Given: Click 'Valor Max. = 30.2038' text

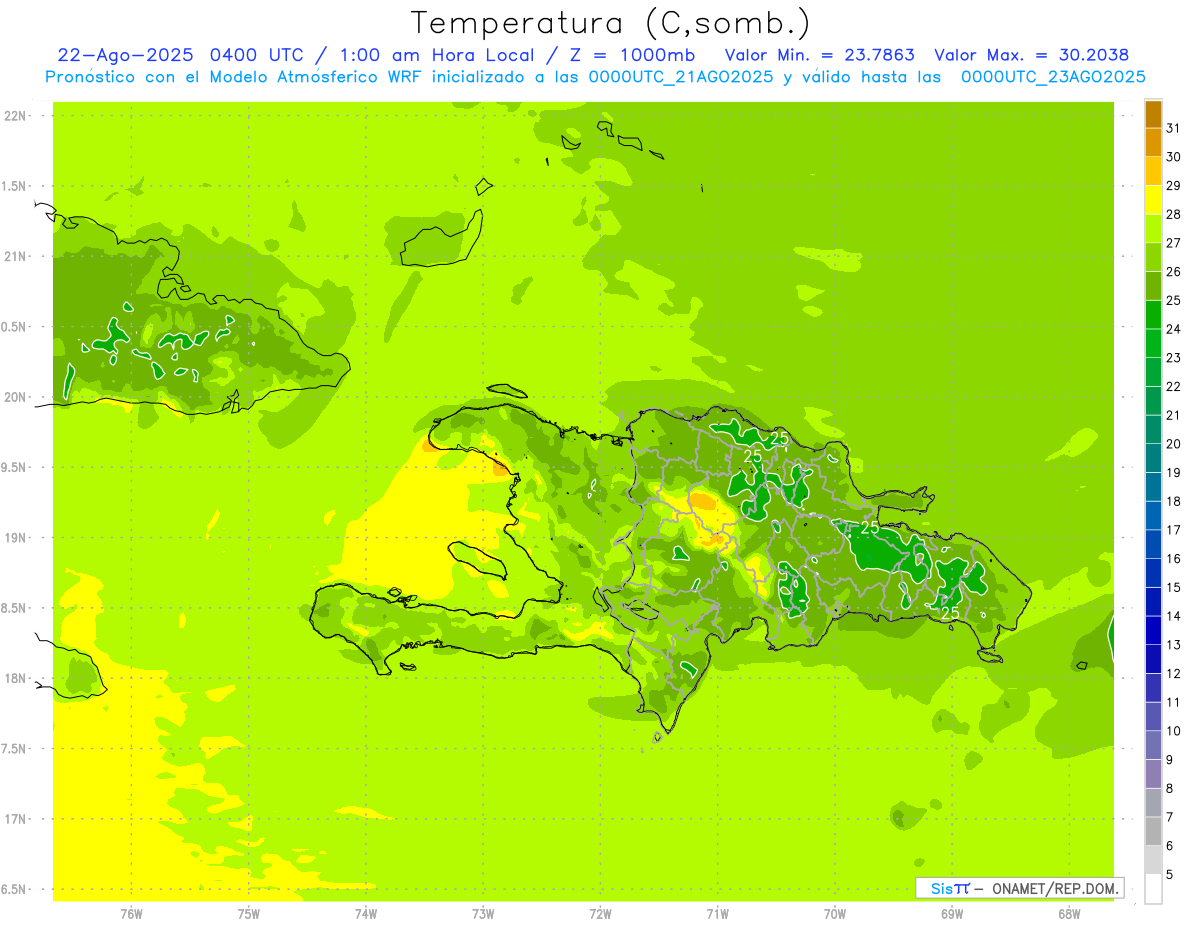Looking at the screenshot, I should tap(1031, 55).
